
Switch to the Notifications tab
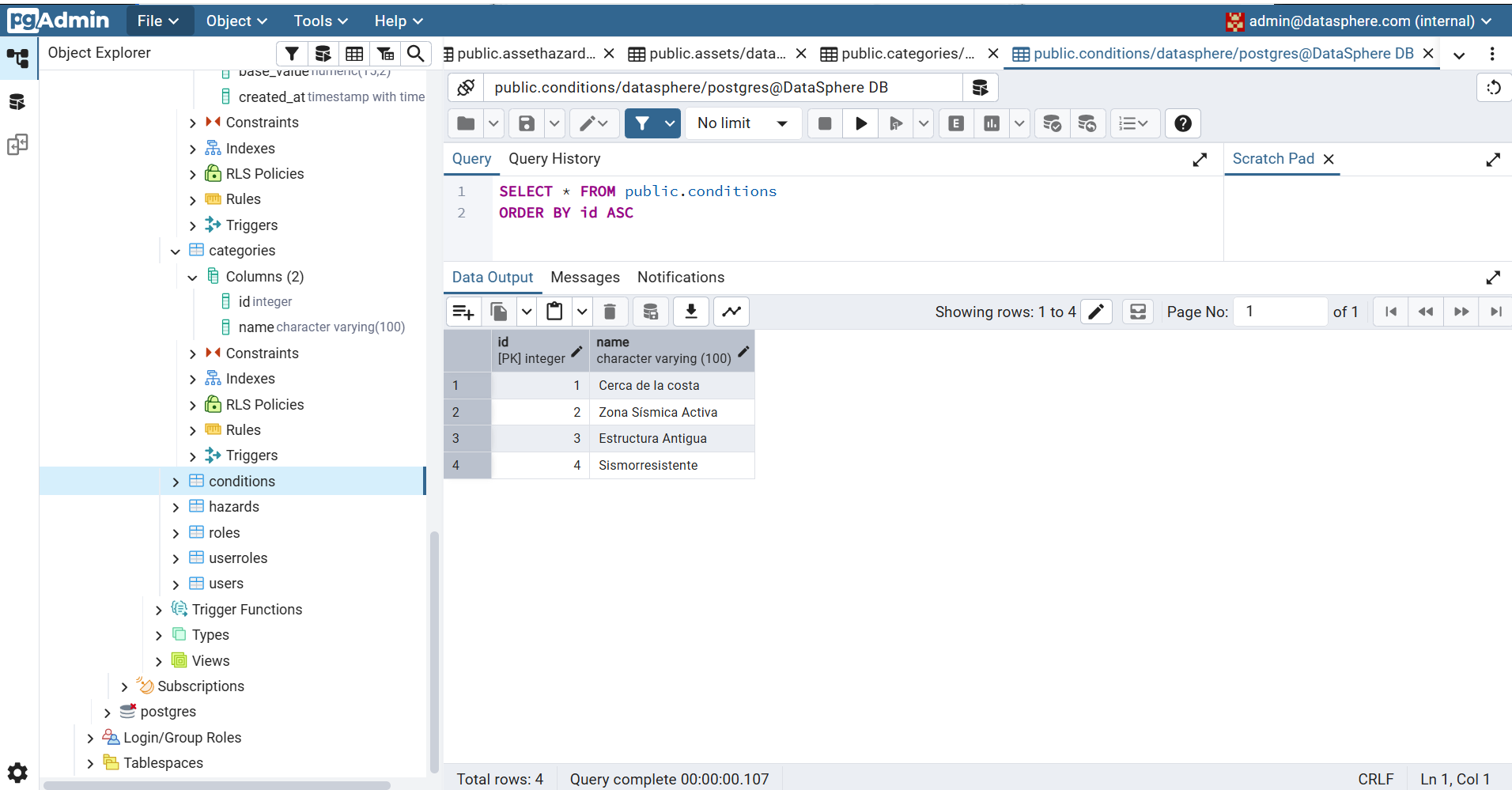click(681, 278)
